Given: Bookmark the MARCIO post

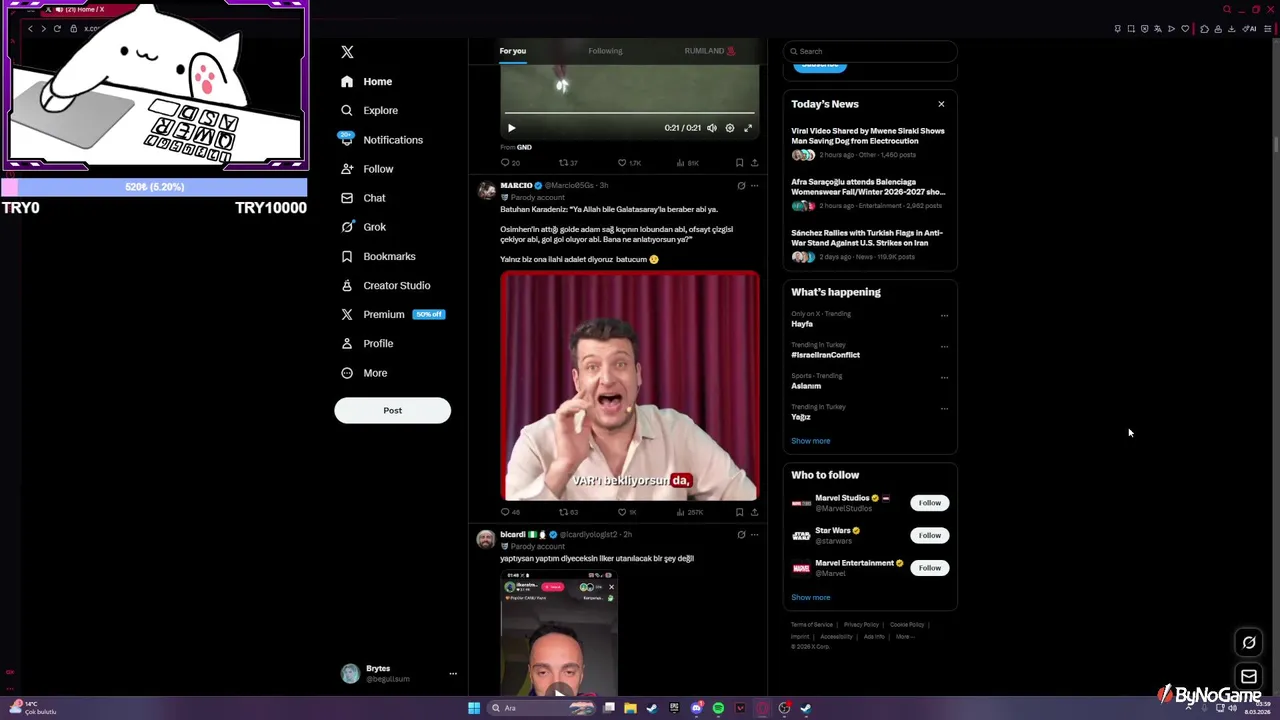Looking at the screenshot, I should point(739,512).
